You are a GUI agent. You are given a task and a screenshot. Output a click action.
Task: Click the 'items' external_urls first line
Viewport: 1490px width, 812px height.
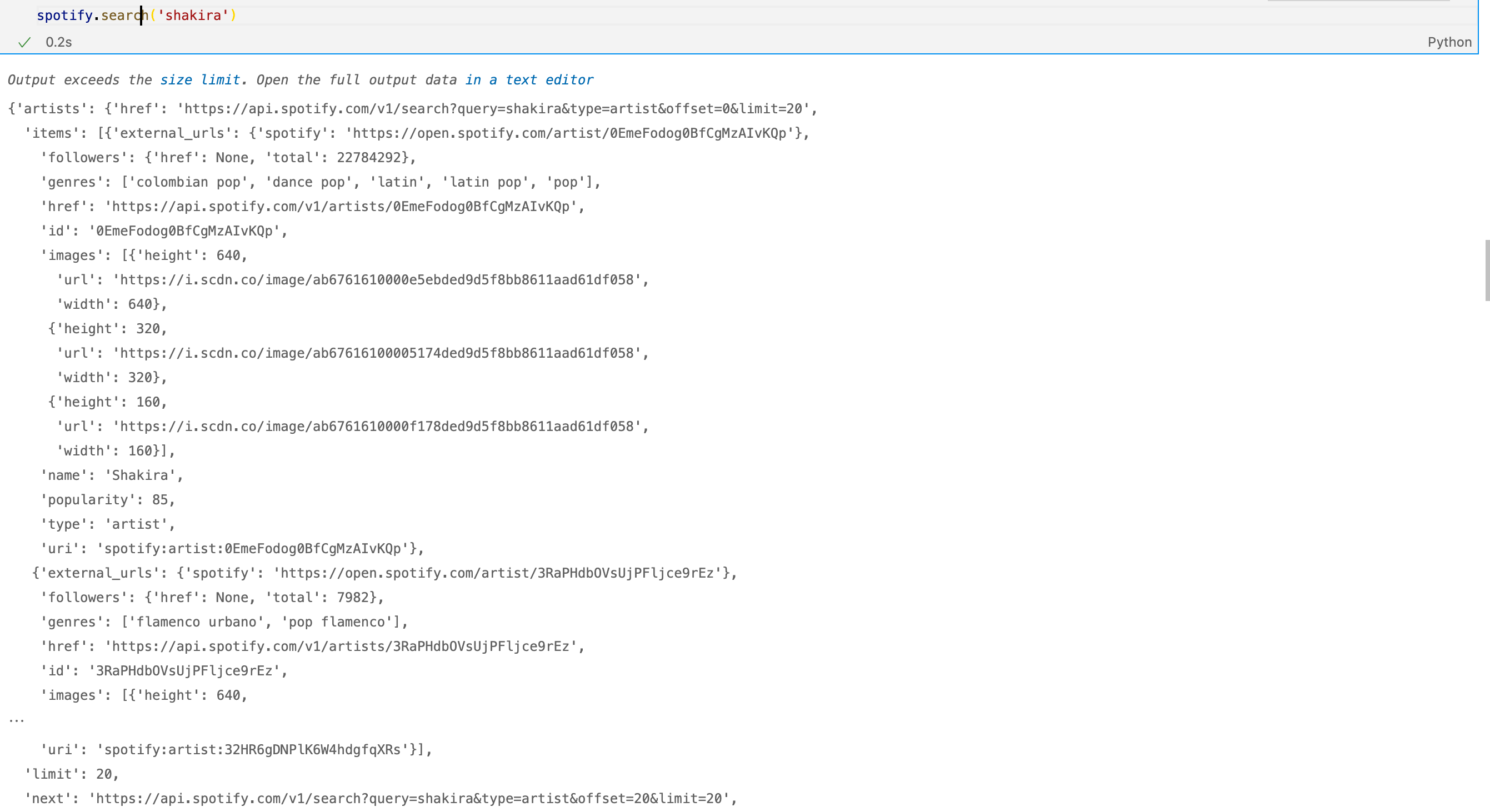pyautogui.click(x=417, y=134)
